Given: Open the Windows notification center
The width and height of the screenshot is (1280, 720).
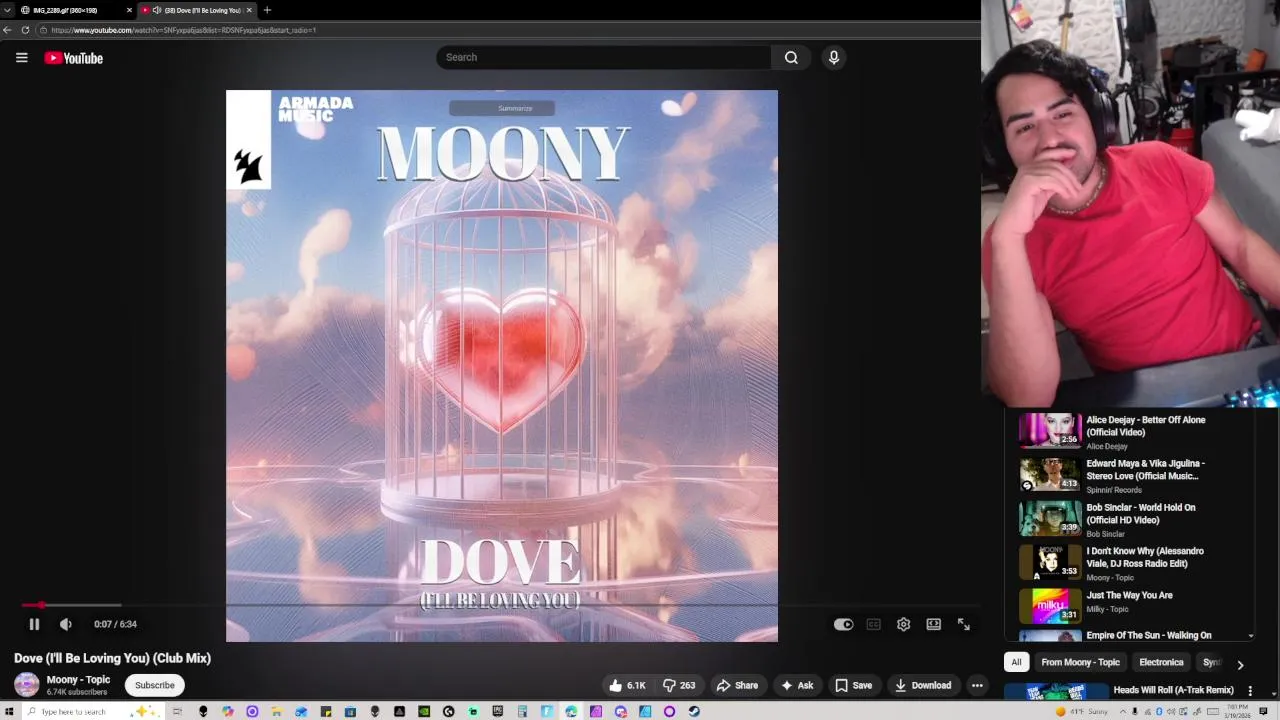Looking at the screenshot, I should pos(1263,712).
